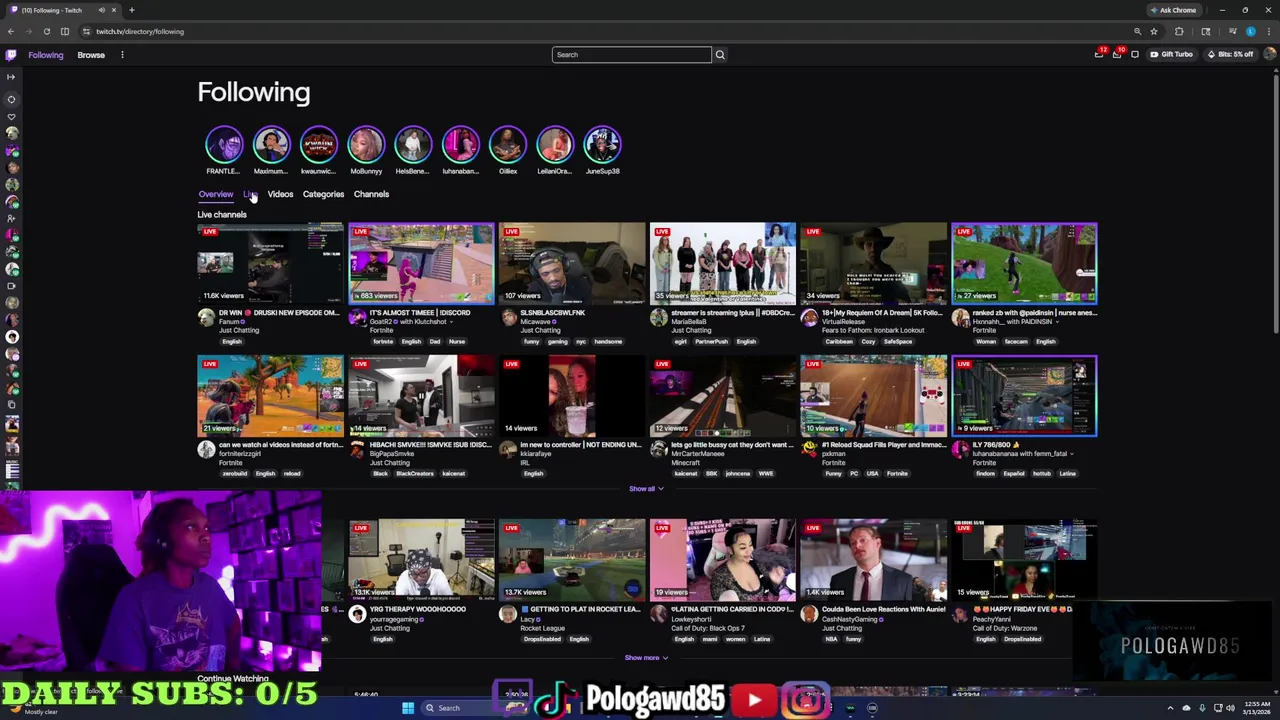The image size is (1280, 720).
Task: Click the 'zerobuild' tag under fortniterizzgirl
Action: pos(234,474)
